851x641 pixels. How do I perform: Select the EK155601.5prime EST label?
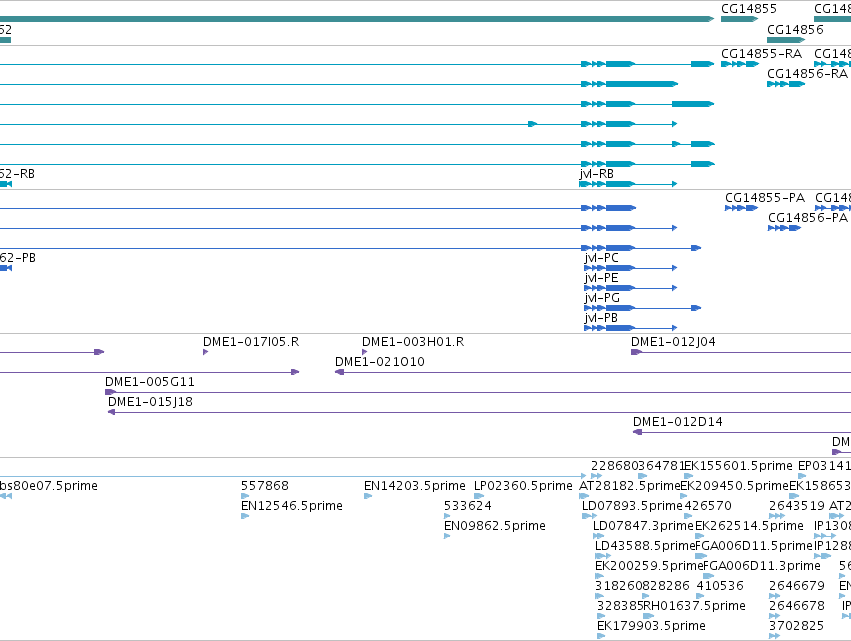point(738,466)
